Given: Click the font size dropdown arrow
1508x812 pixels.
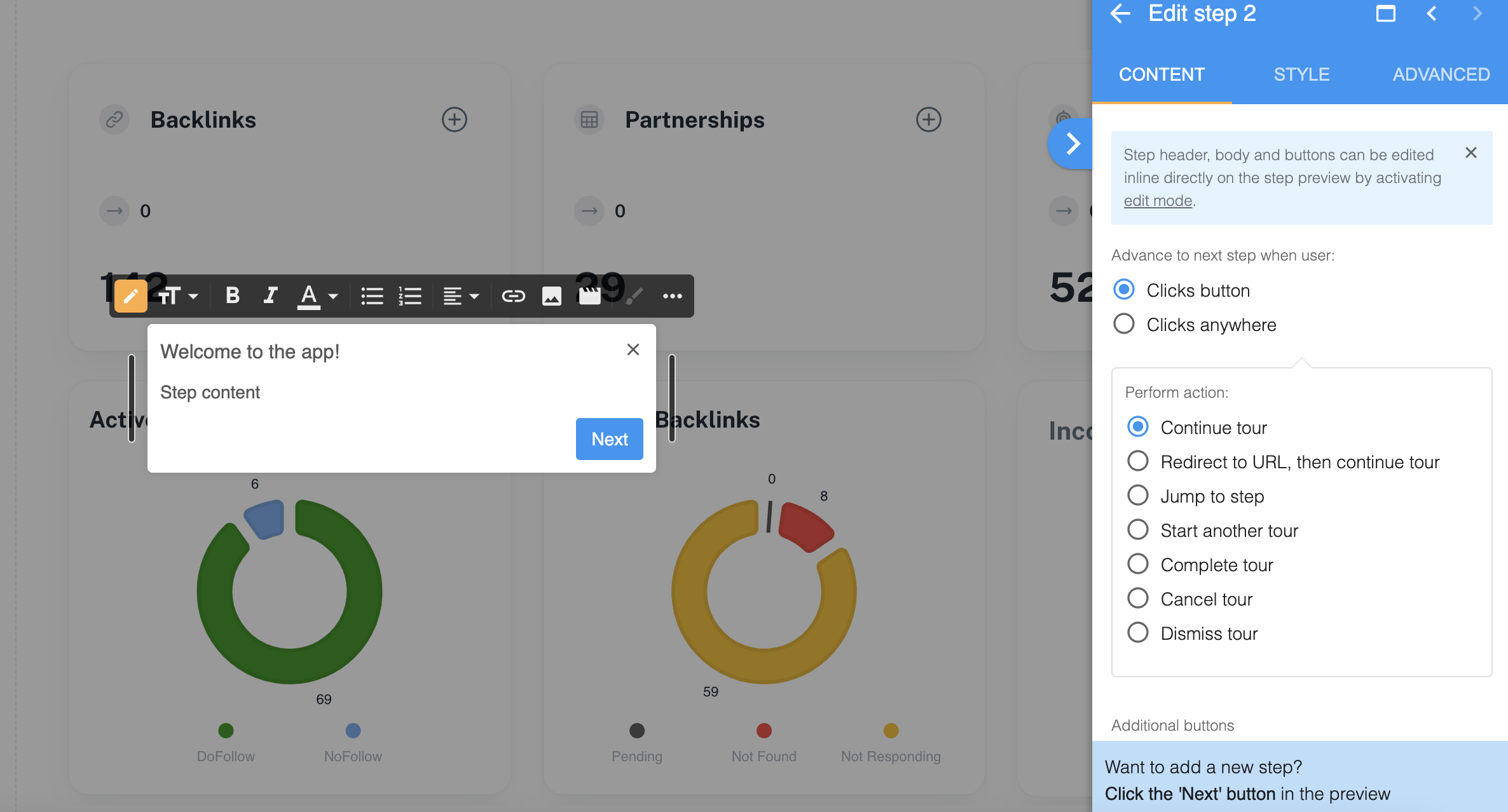Looking at the screenshot, I should [x=194, y=296].
